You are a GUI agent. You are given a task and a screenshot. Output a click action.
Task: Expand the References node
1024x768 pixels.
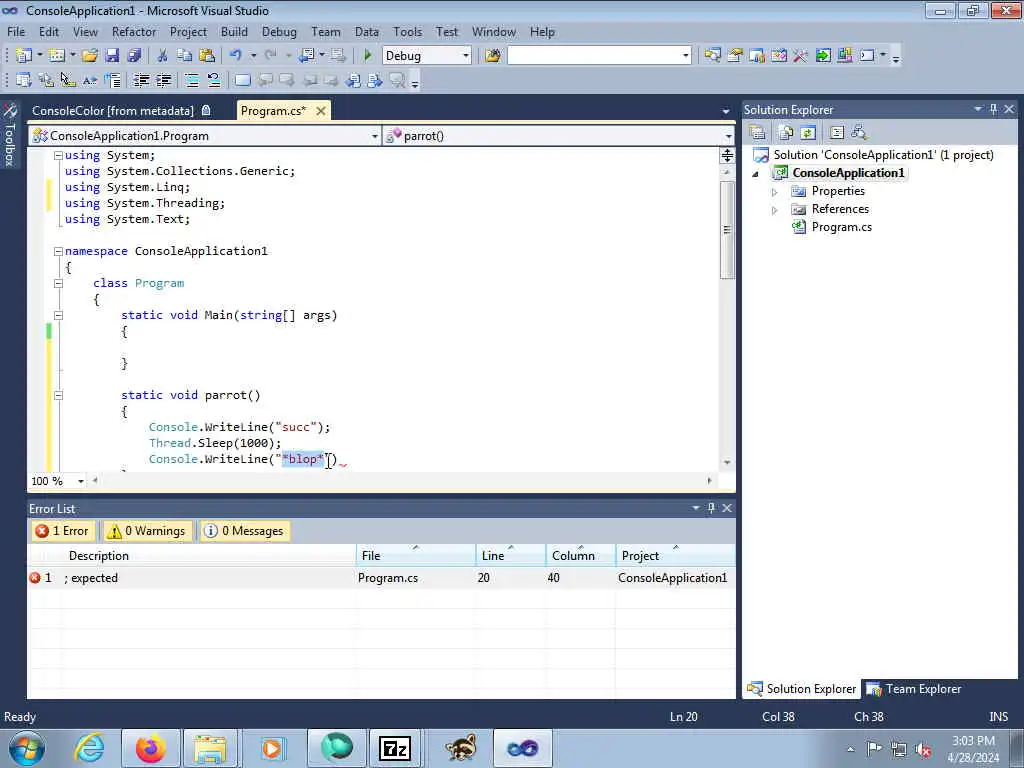pos(775,210)
